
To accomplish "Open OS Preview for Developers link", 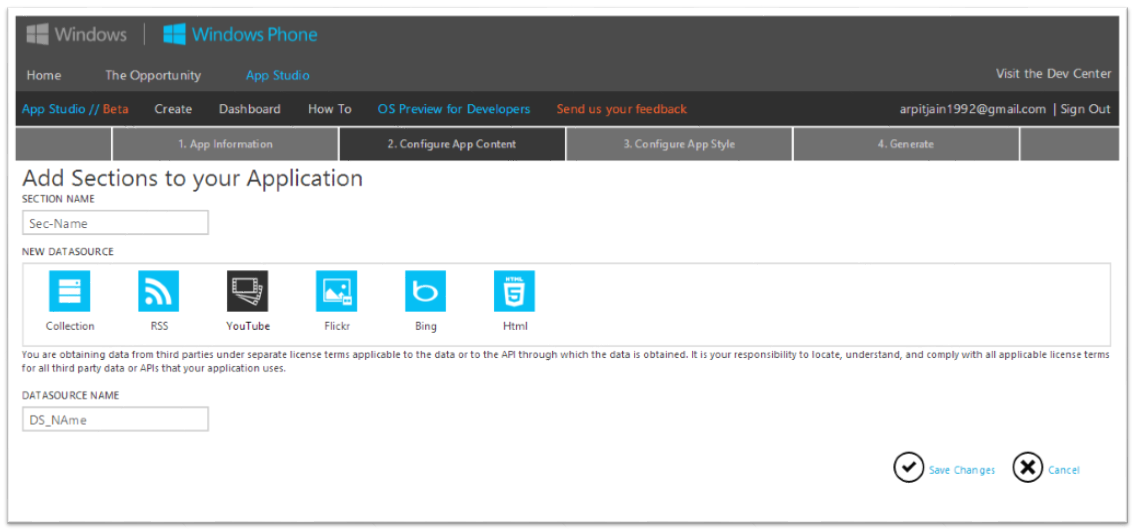I will tap(453, 109).
